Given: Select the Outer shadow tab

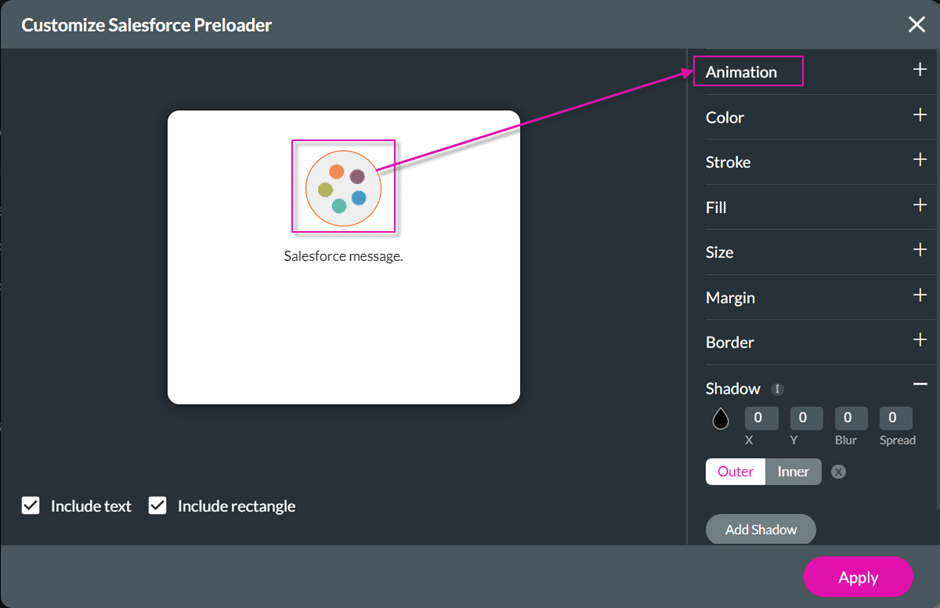Looking at the screenshot, I should (735, 471).
